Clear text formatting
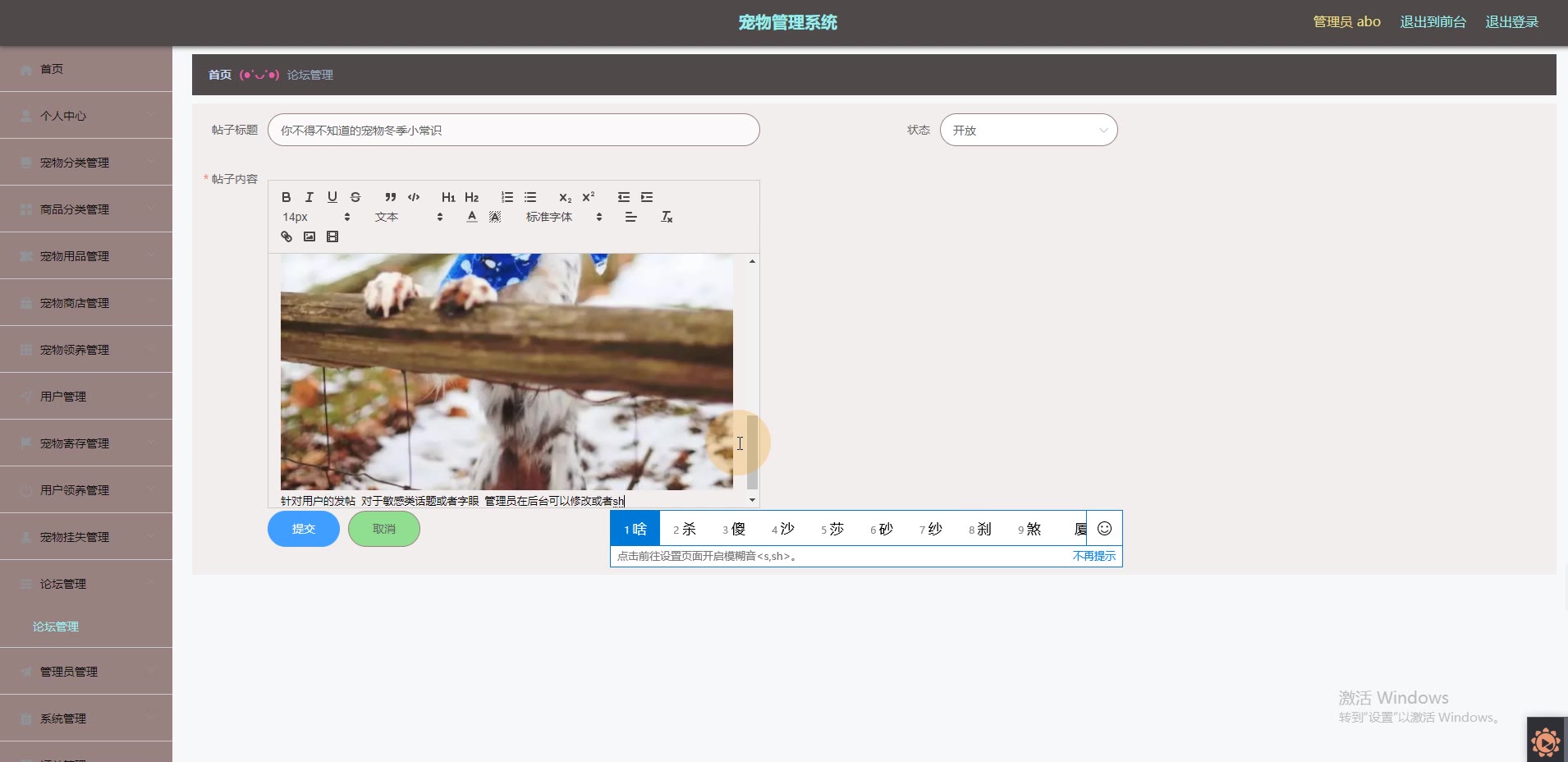1568x762 pixels. [x=666, y=217]
